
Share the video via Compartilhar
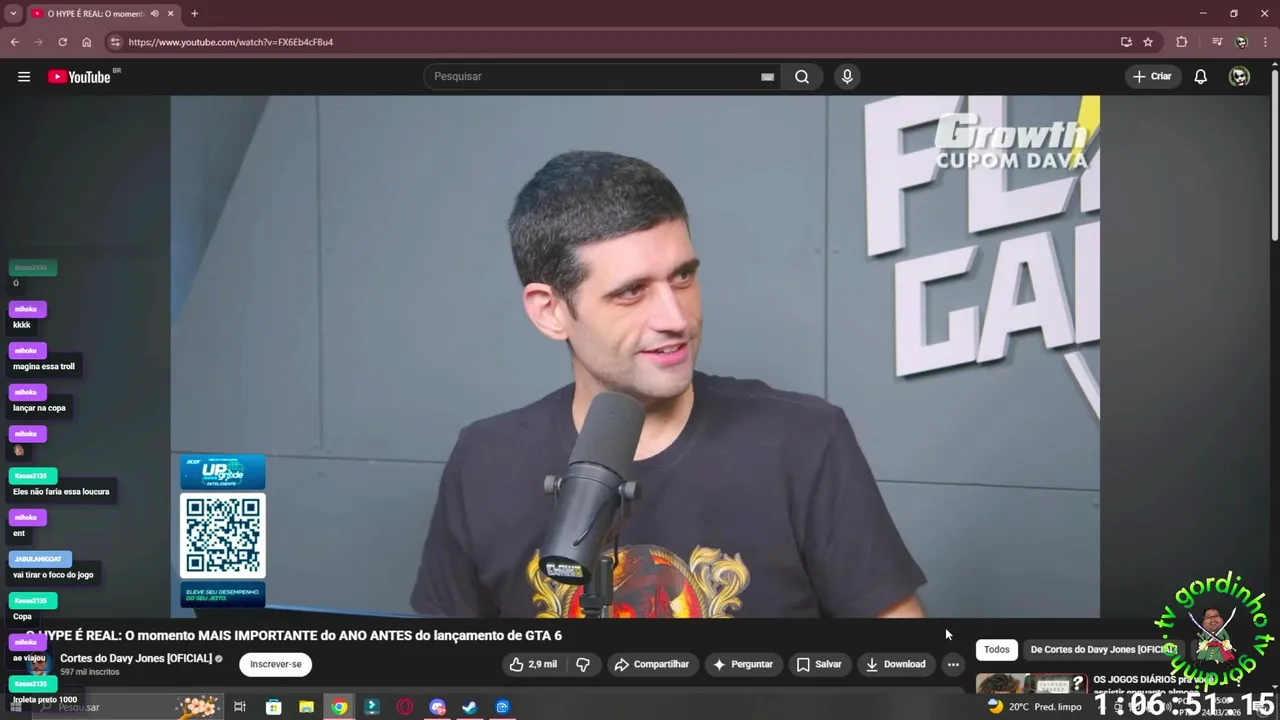(x=652, y=664)
